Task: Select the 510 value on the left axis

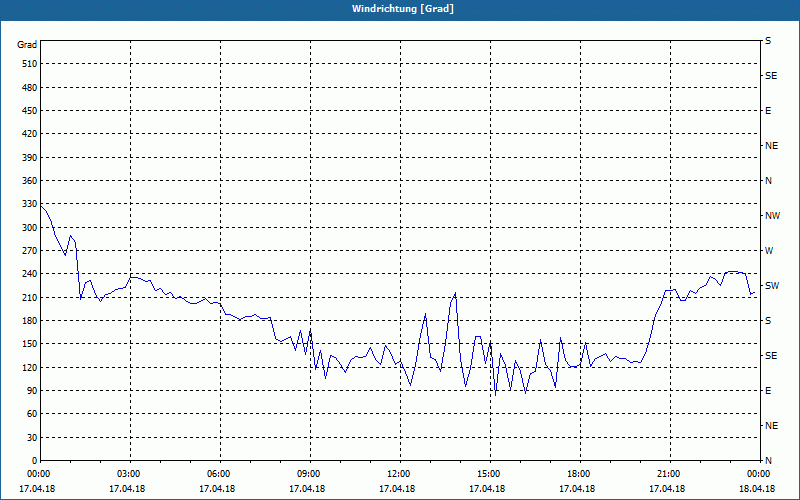Action: (30, 64)
